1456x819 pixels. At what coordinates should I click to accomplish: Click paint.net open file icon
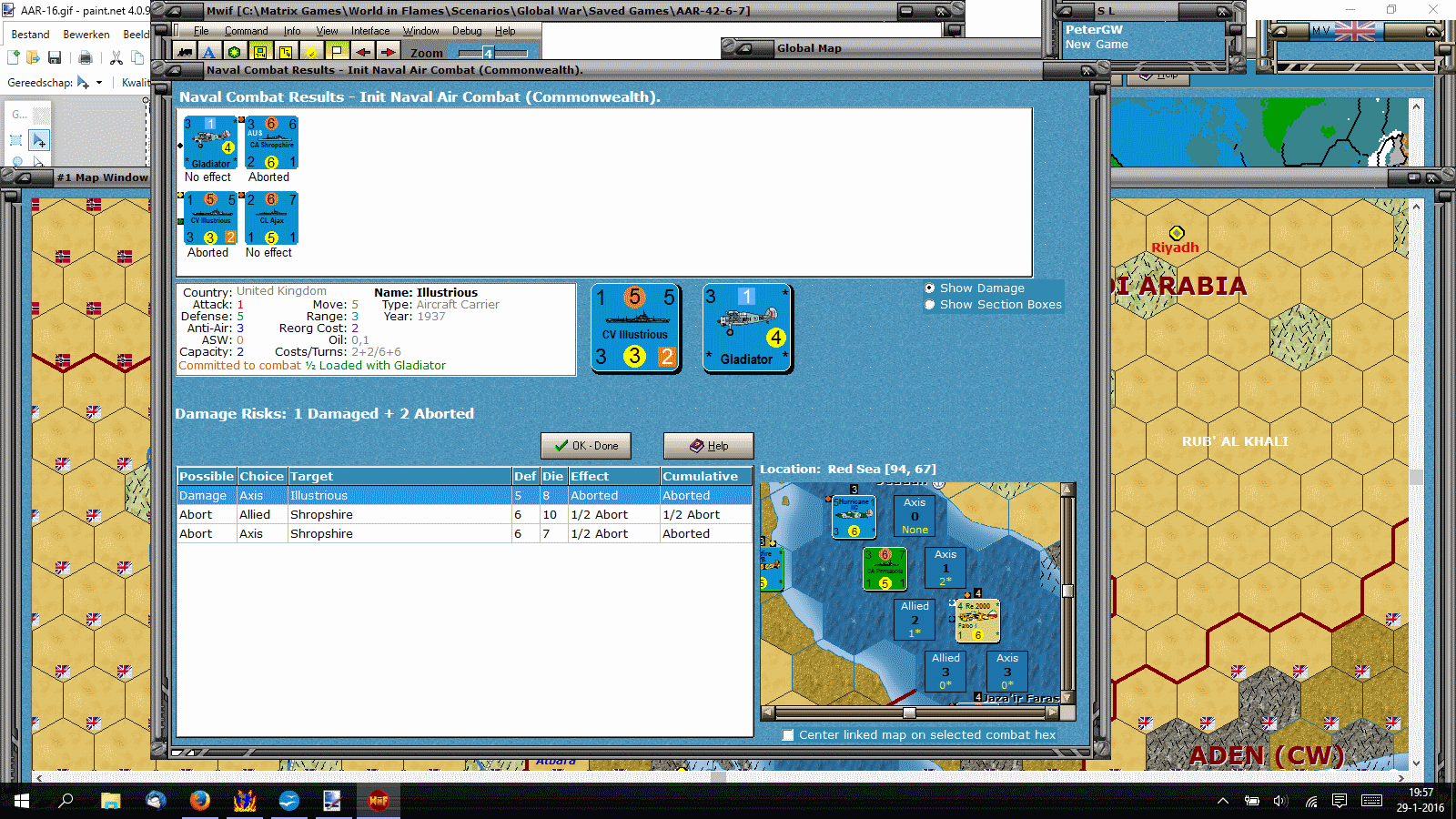[x=33, y=57]
